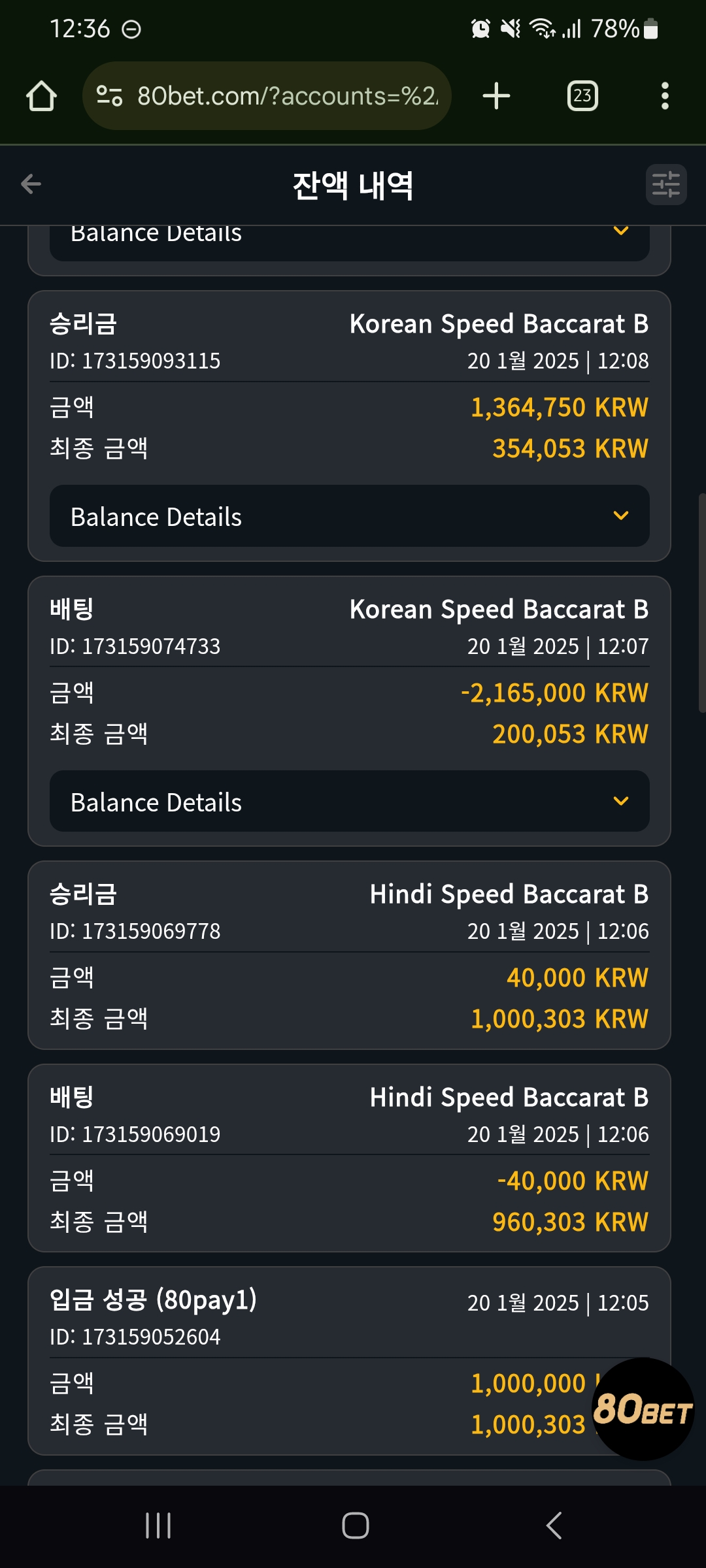This screenshot has width=706, height=1568.
Task: Open the browser three-dot menu
Action: 665,96
